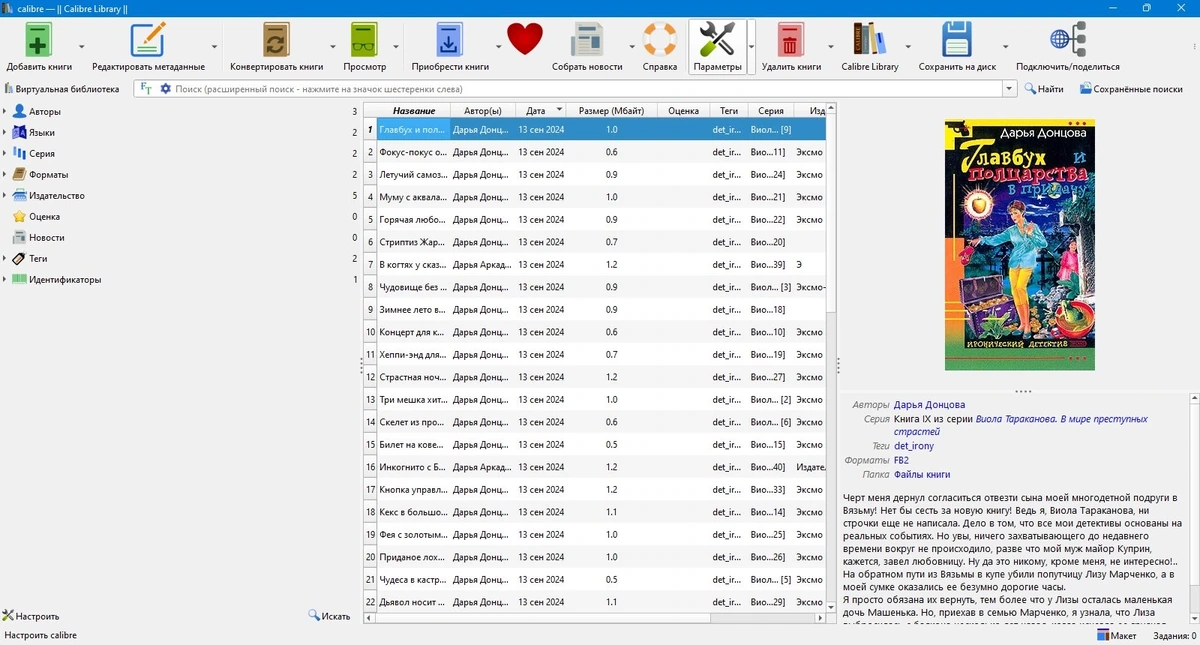Click the Tags (Теги) category icon
Viewport: 1200px width, 645px height.
tap(19, 258)
